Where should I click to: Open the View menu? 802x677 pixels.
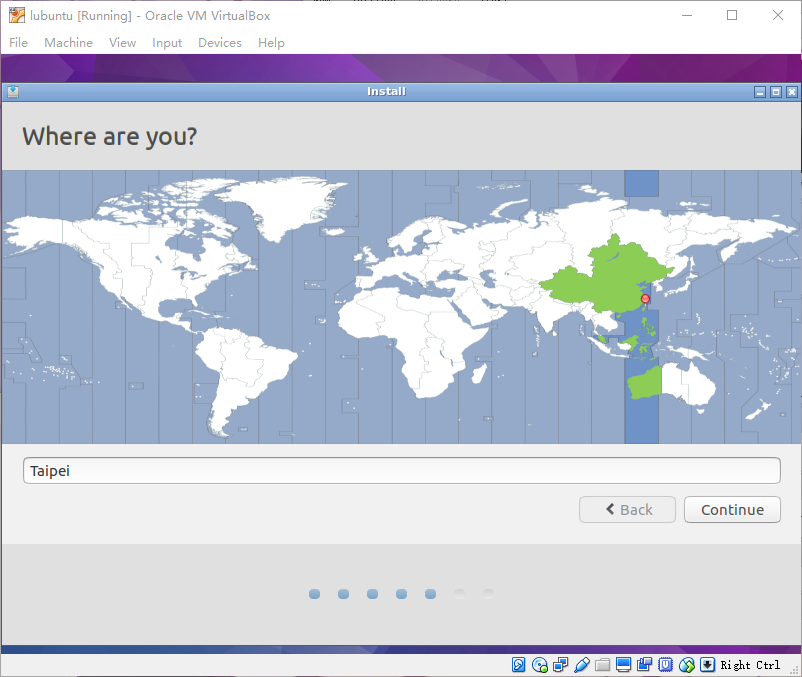point(122,43)
